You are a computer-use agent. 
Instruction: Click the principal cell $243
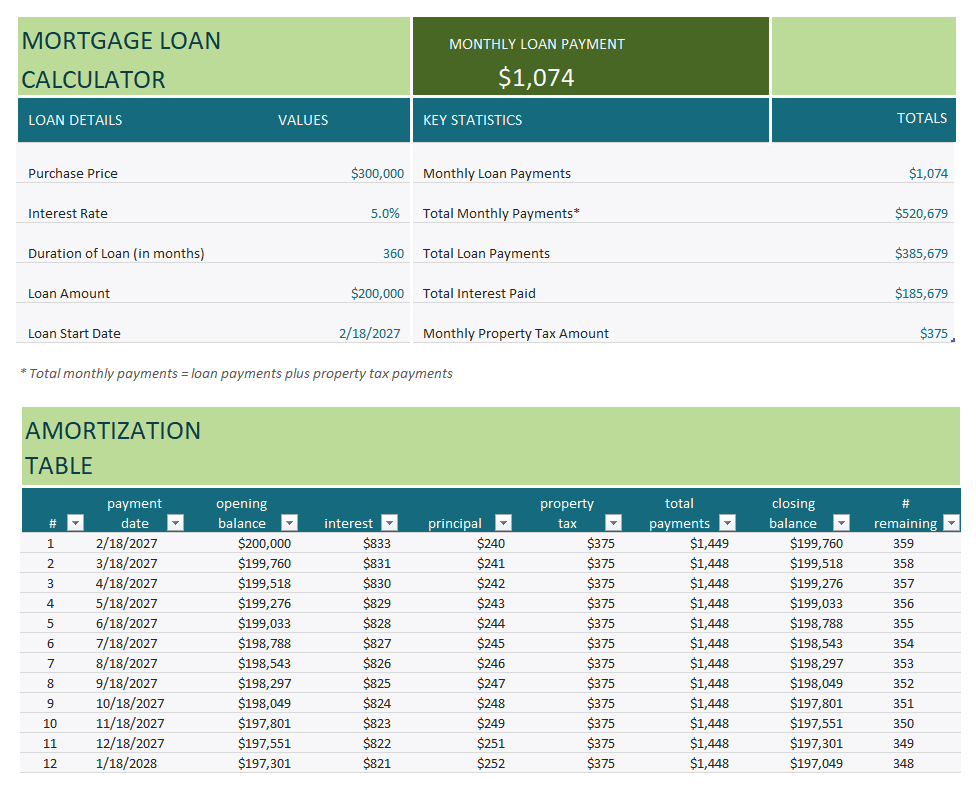(491, 603)
